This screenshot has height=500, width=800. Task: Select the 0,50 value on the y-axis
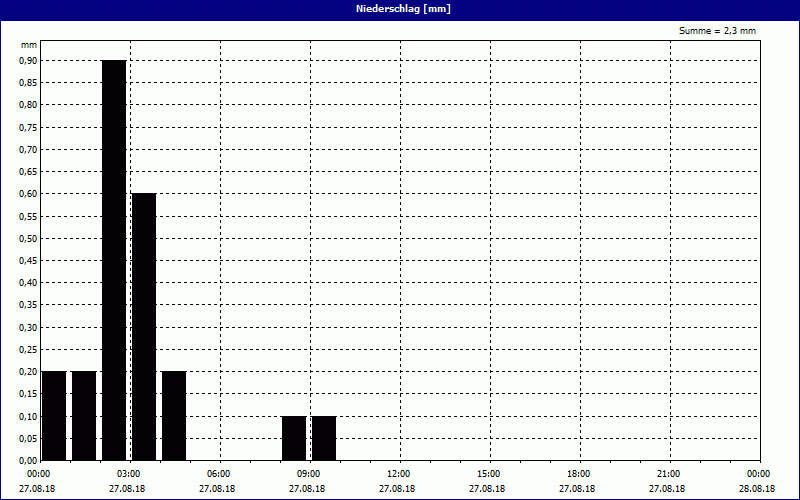(27, 238)
